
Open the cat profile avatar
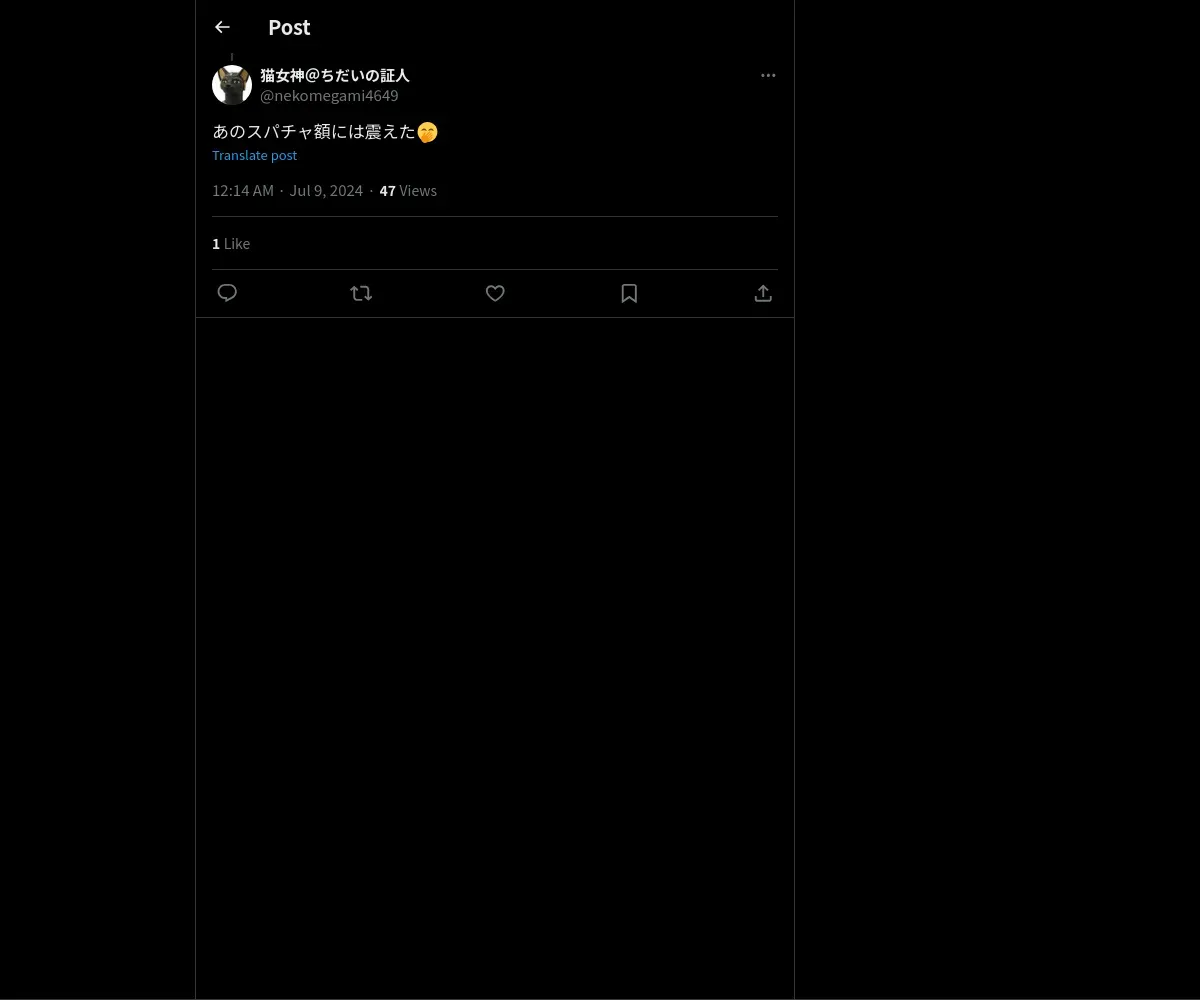click(232, 85)
